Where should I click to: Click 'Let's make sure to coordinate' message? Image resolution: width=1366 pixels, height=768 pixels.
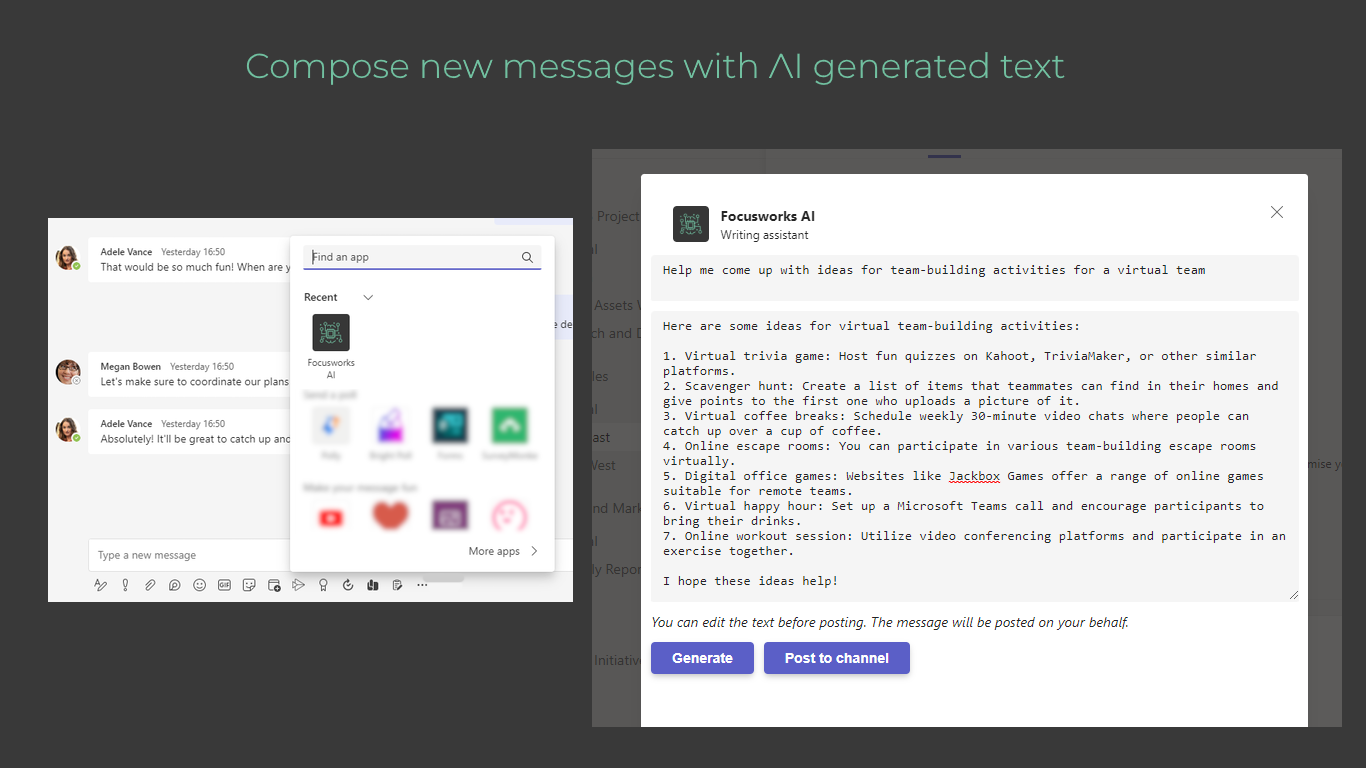point(194,382)
